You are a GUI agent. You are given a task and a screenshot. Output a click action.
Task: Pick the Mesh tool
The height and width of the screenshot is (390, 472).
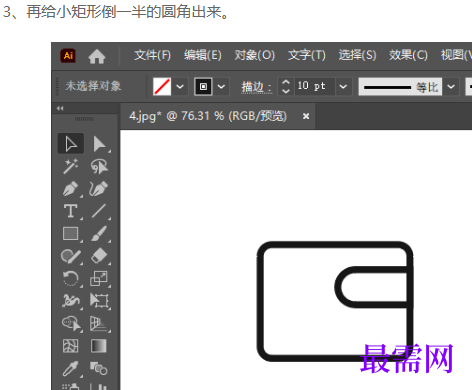coord(71,346)
